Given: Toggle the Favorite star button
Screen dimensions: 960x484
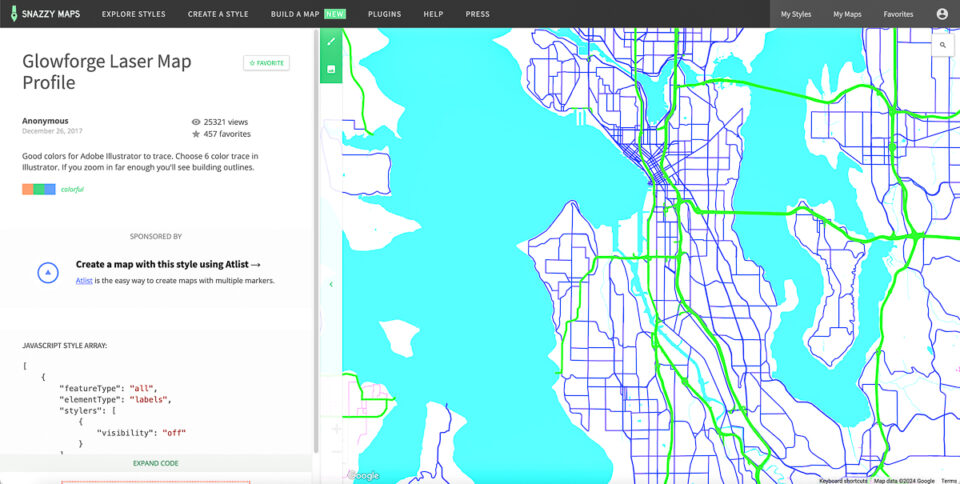Looking at the screenshot, I should pyautogui.click(x=266, y=63).
